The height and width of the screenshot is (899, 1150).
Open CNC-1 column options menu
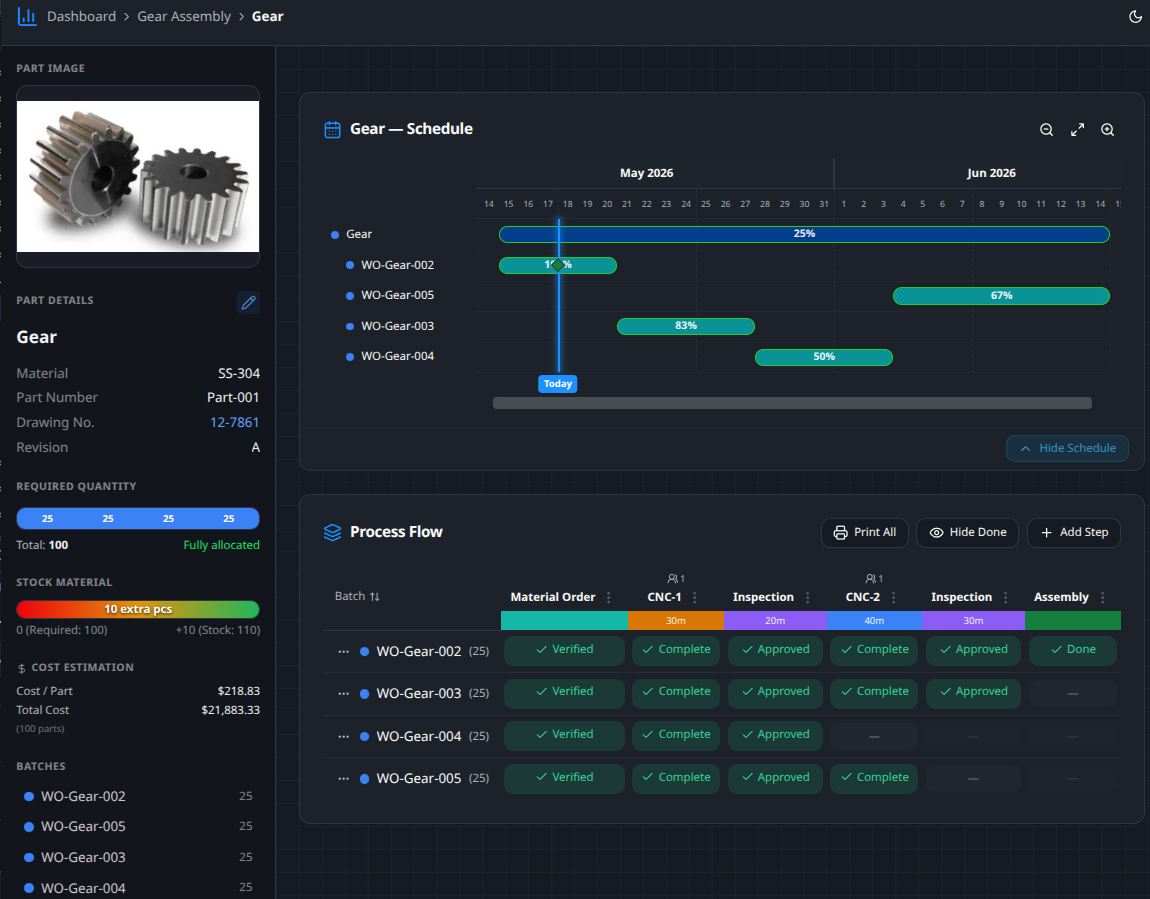click(695, 597)
